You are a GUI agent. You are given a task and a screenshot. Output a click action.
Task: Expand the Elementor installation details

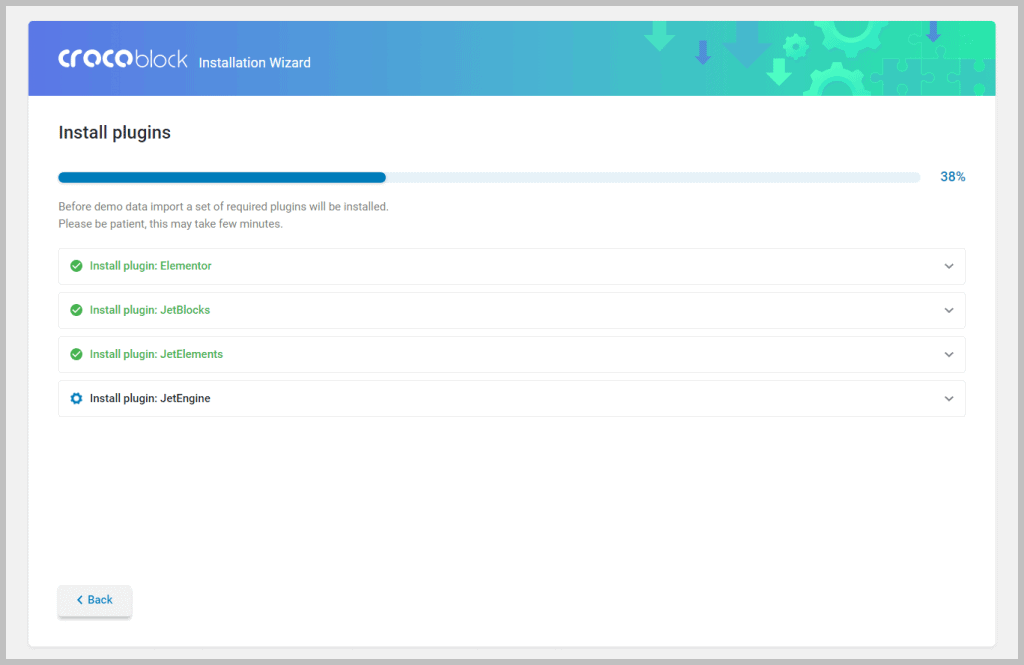click(949, 266)
